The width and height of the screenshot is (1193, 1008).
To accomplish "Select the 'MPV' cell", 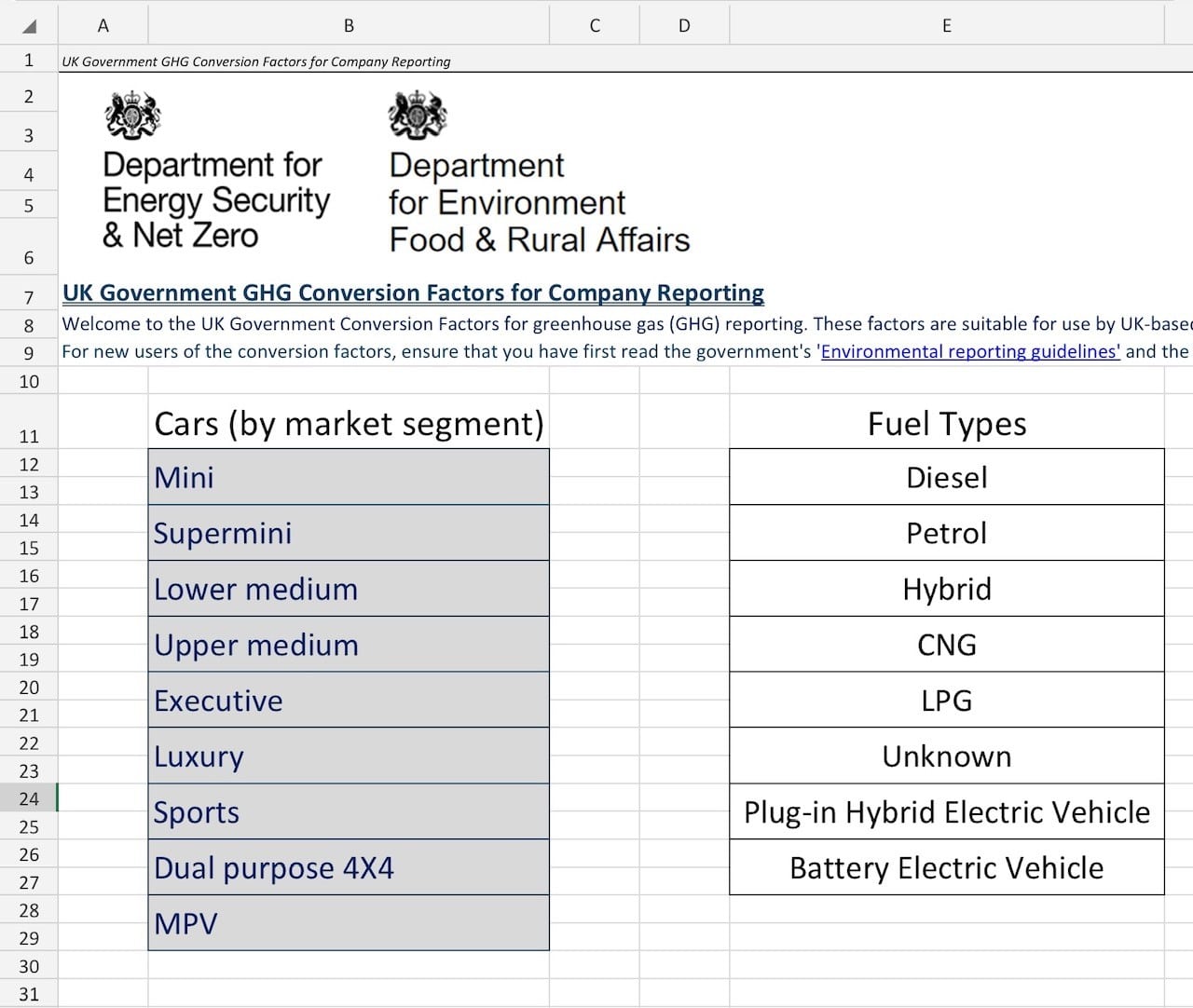I will click(x=349, y=923).
